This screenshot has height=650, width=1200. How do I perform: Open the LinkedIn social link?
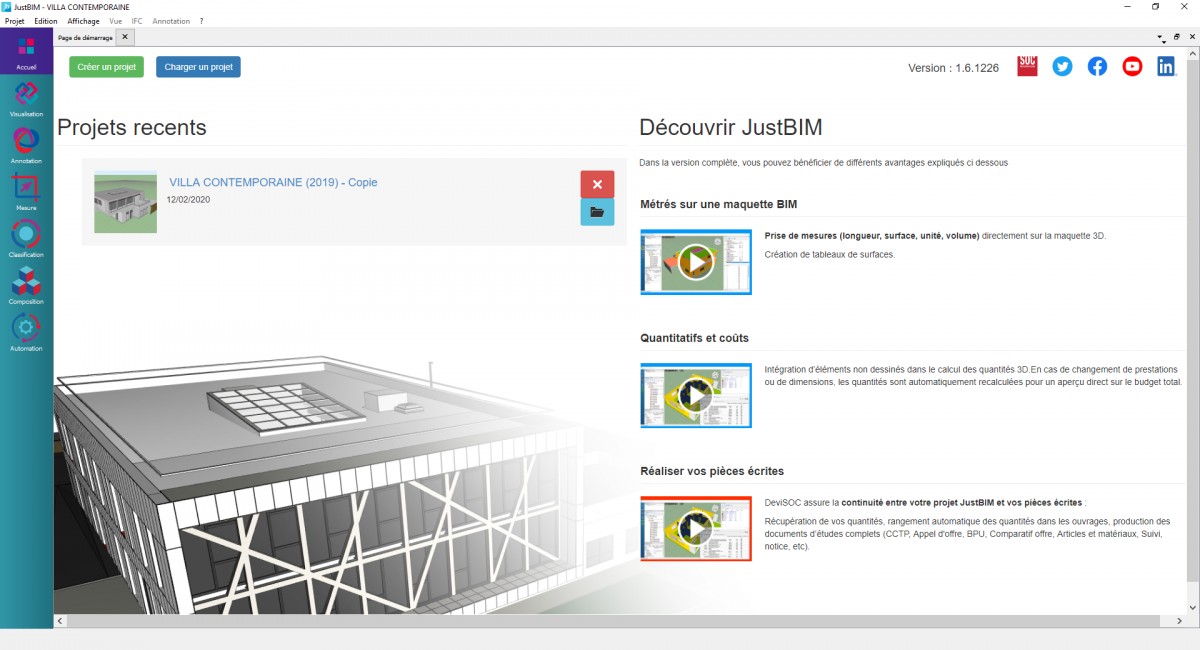pos(1167,66)
